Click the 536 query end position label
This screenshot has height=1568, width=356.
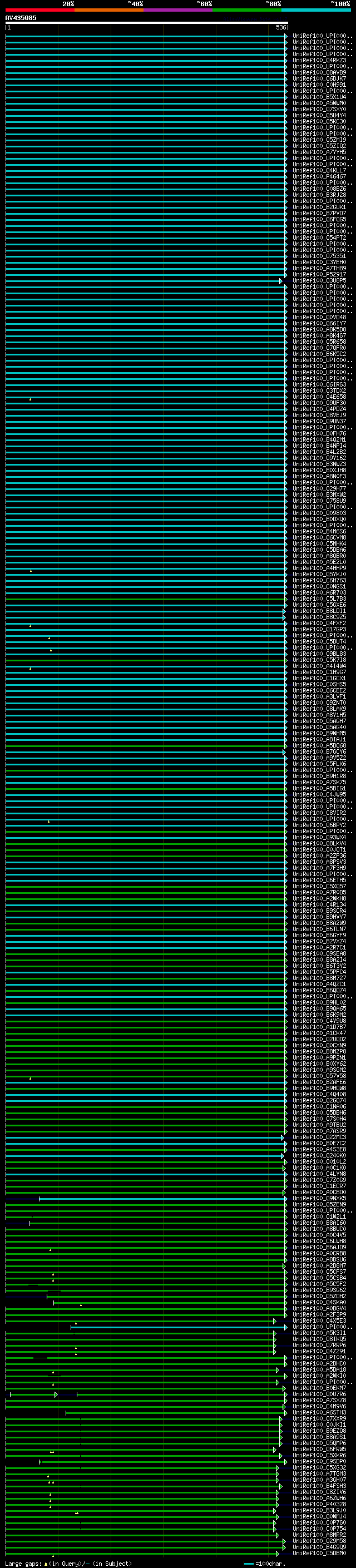(280, 27)
